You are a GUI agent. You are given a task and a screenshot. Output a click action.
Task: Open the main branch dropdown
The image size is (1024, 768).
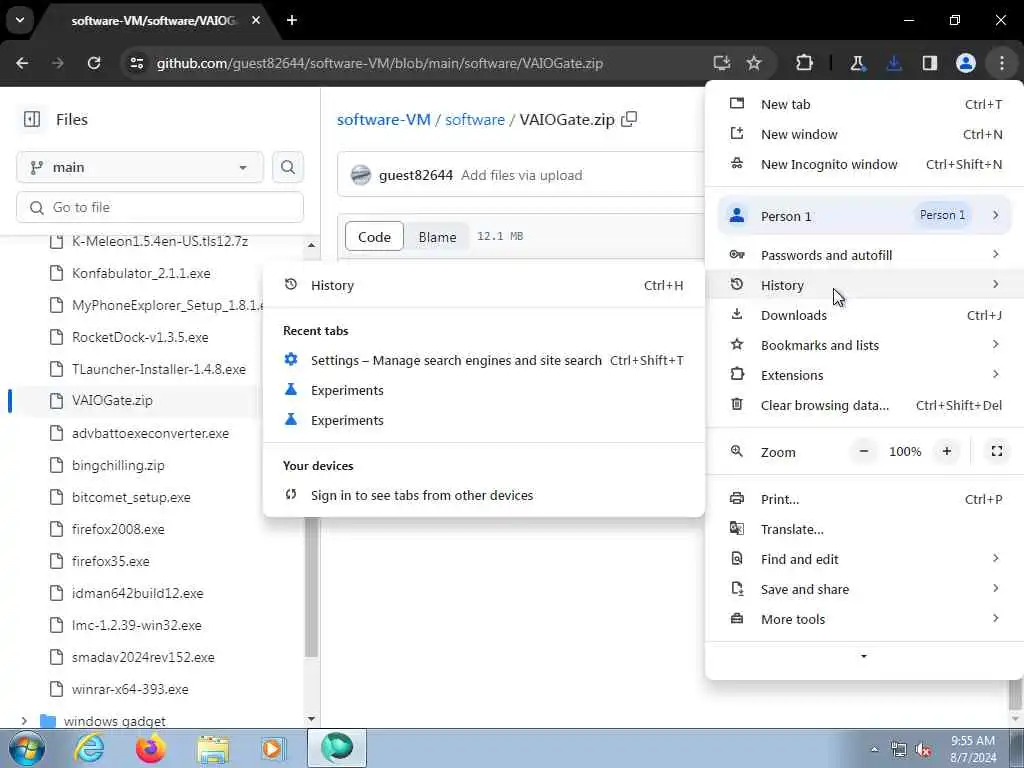click(140, 167)
